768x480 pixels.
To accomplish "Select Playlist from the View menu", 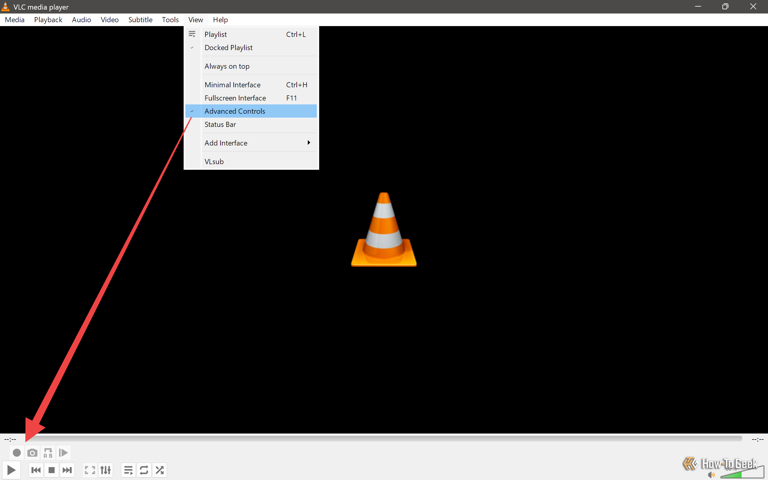I will point(251,34).
